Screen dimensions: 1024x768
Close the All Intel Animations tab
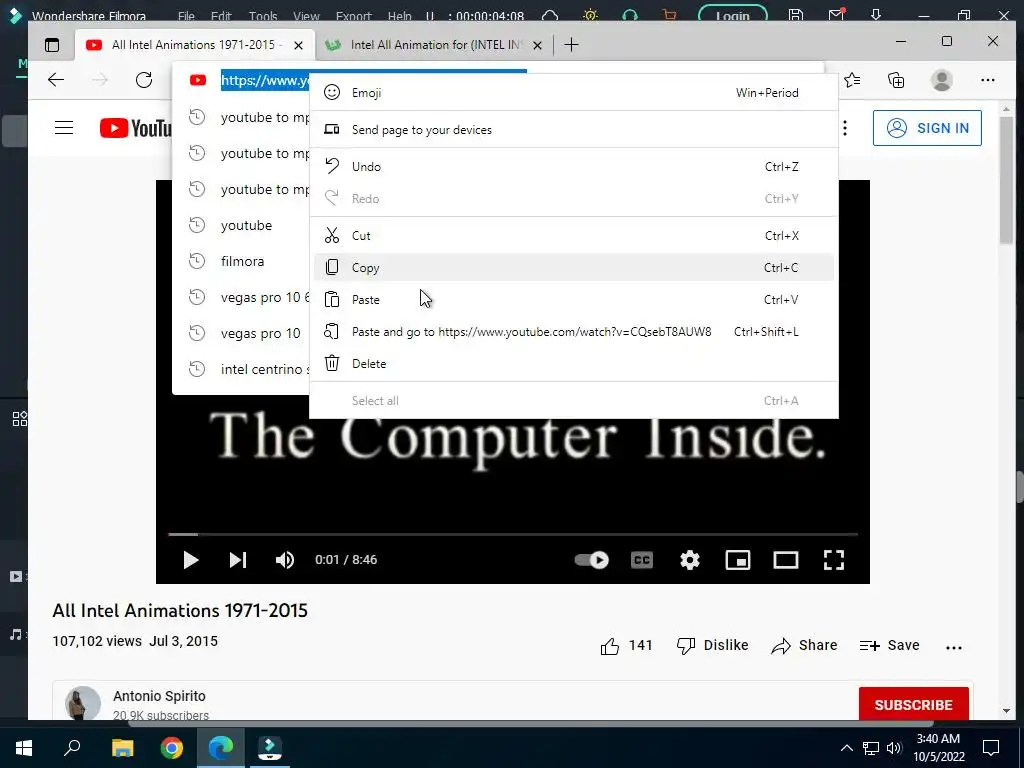tap(298, 45)
